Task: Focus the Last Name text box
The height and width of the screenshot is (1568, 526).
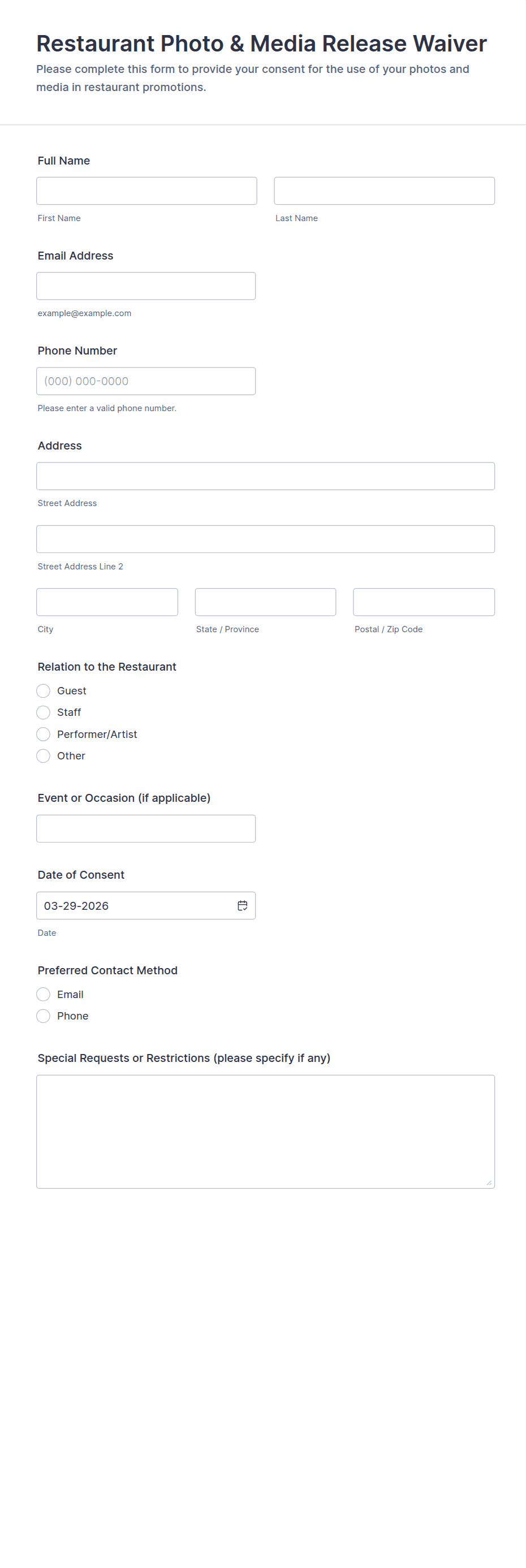Action: pyautogui.click(x=384, y=191)
